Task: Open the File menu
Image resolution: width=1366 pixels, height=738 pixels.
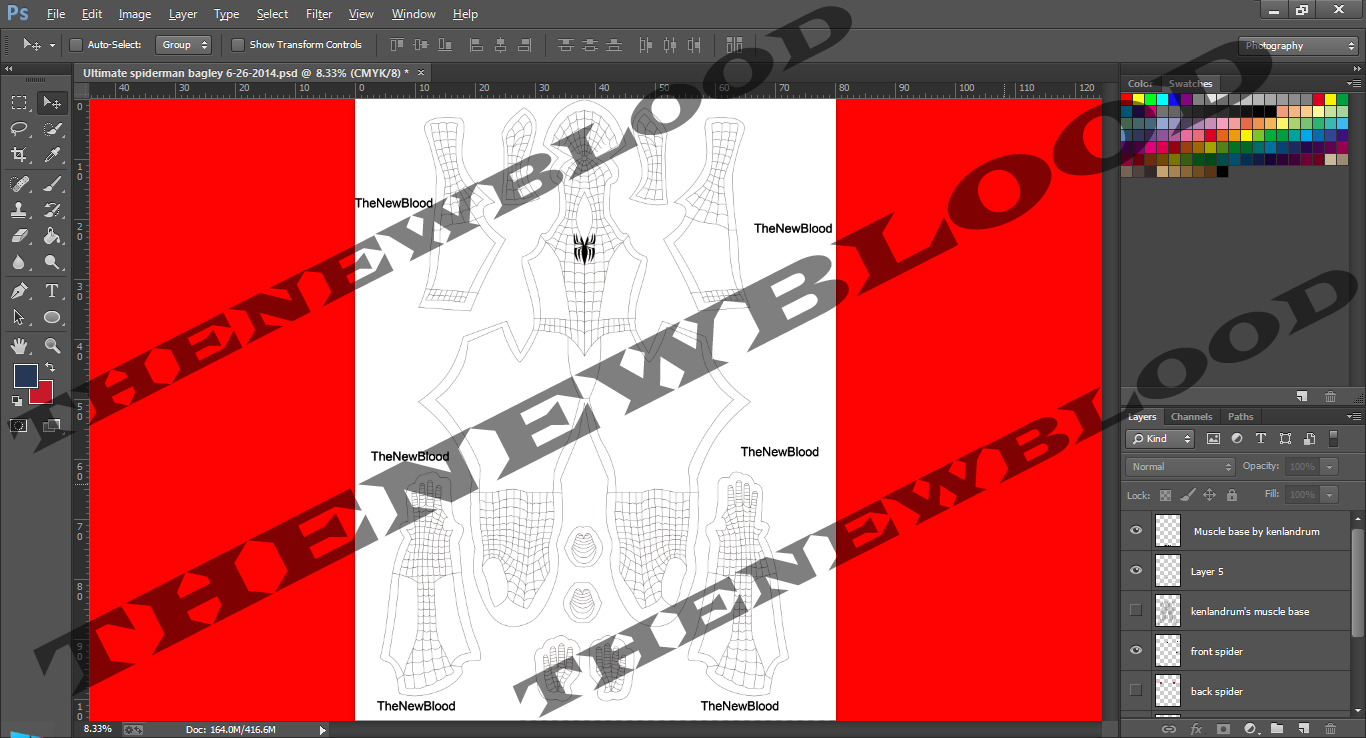Action: (x=56, y=14)
